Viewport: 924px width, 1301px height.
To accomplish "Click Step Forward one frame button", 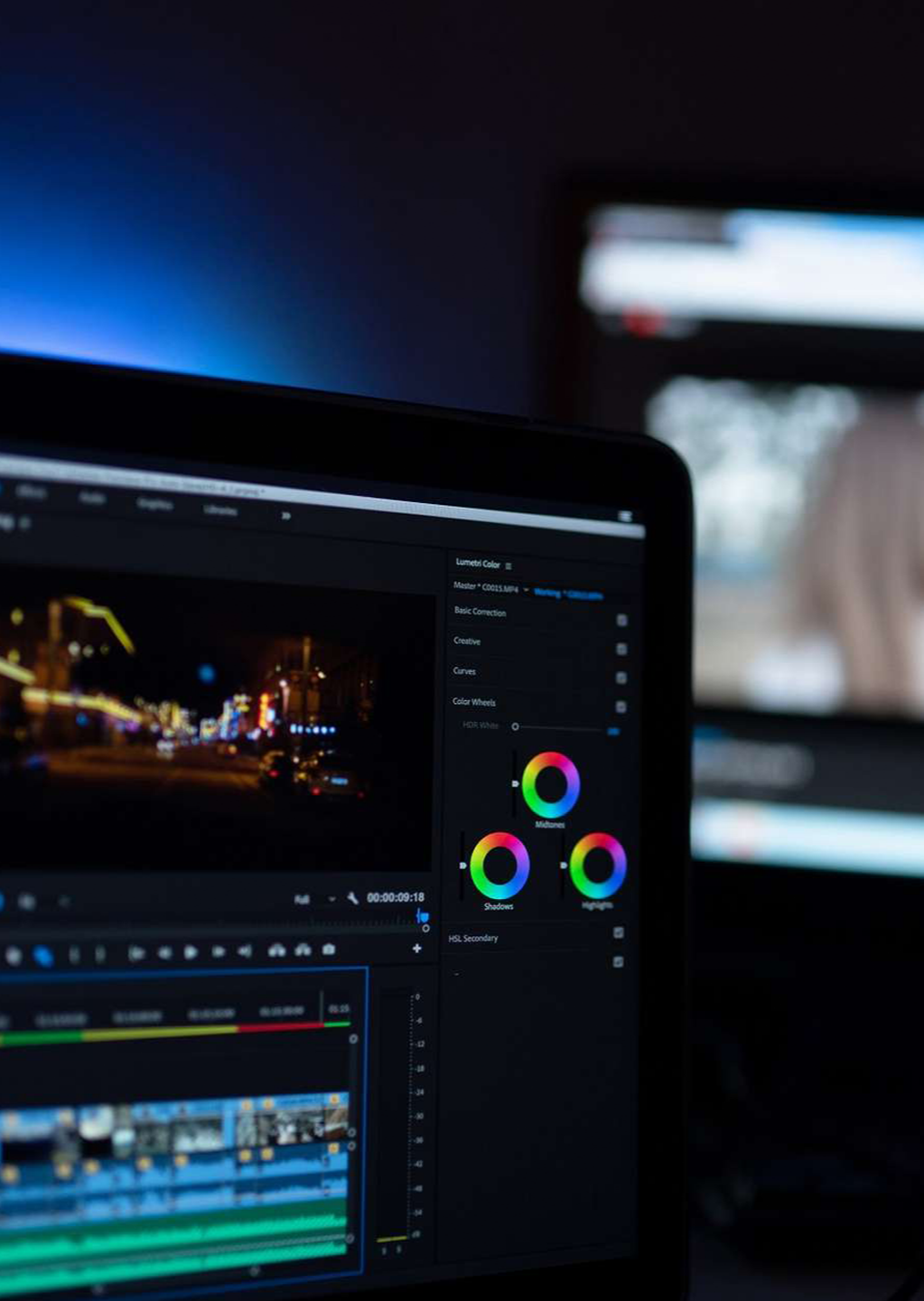I will 218,951.
